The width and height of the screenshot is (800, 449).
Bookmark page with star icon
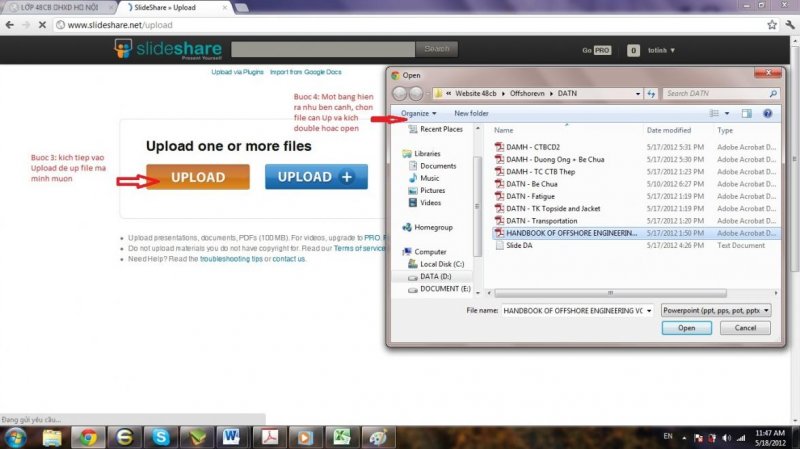pyautogui.click(x=772, y=24)
